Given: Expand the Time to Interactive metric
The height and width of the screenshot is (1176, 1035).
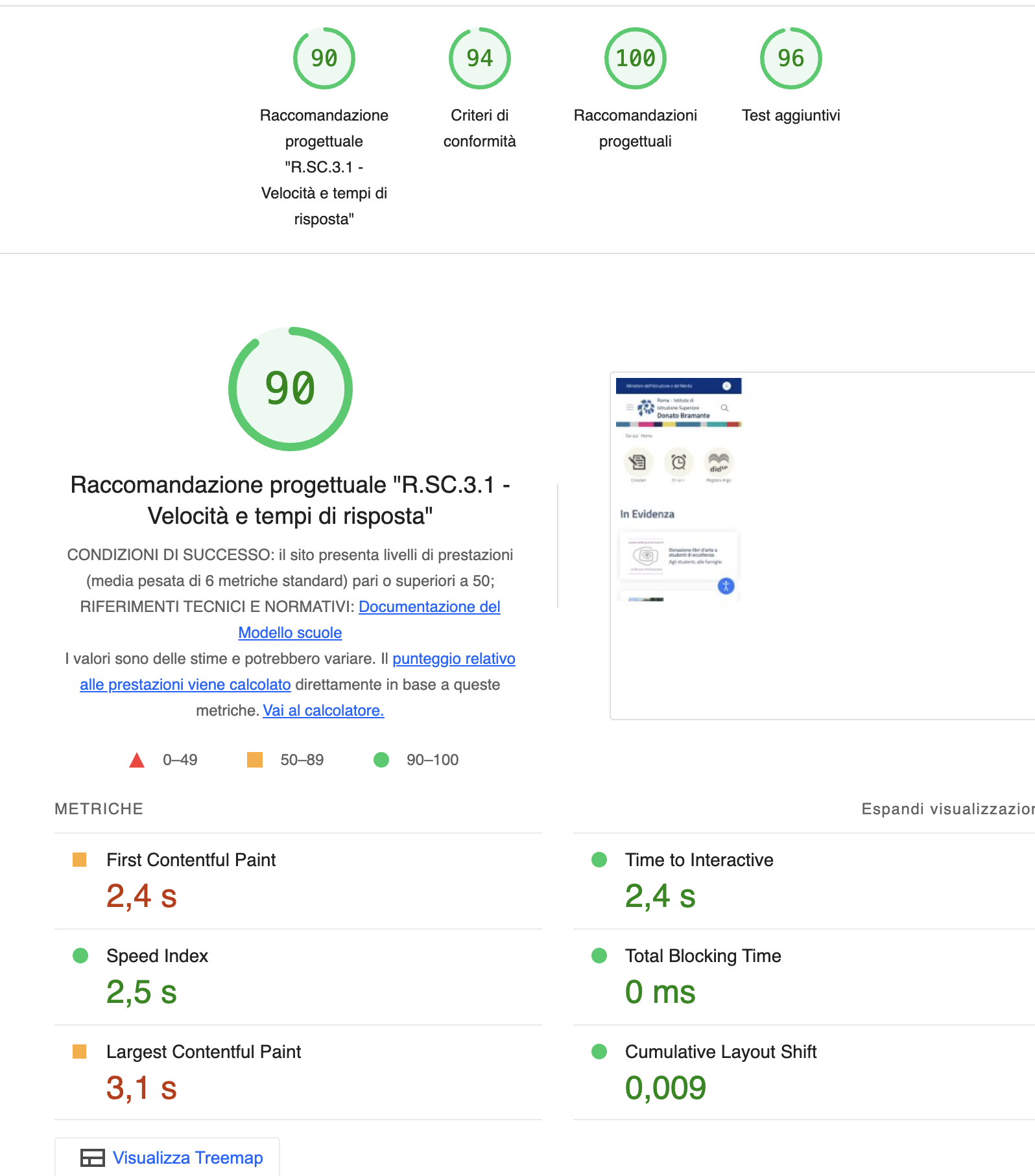Looking at the screenshot, I should click(x=804, y=881).
